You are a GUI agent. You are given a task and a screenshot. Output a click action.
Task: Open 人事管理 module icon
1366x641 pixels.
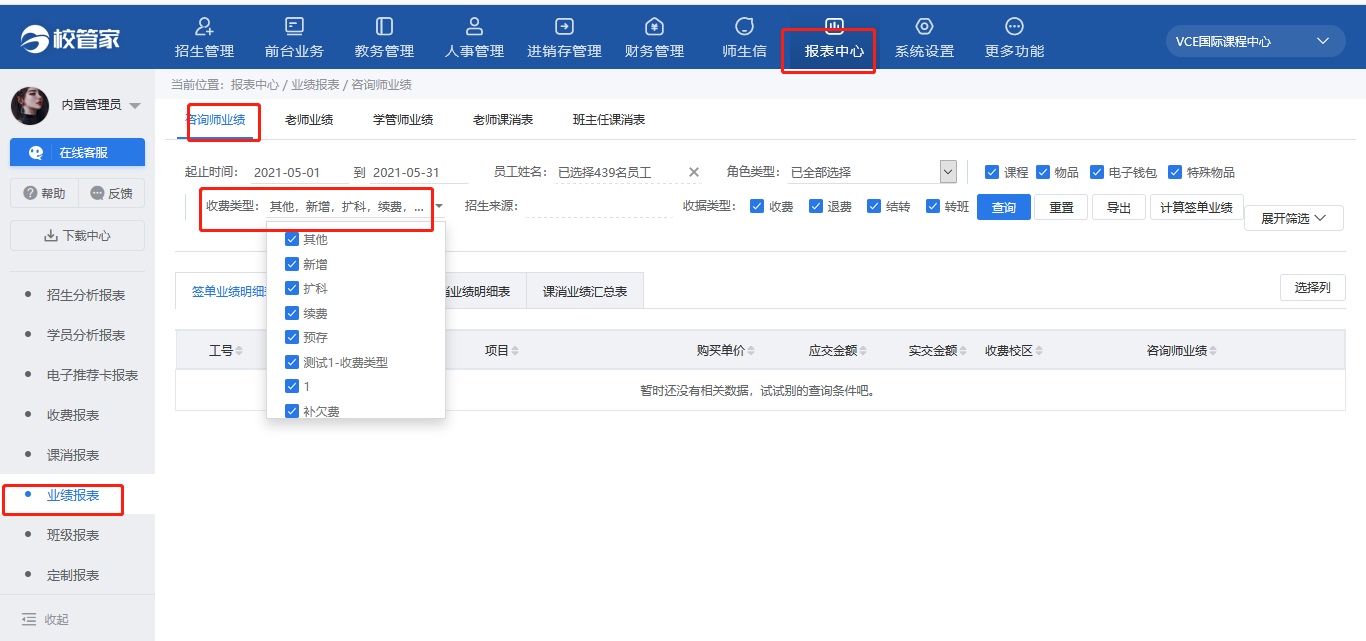coord(474,27)
